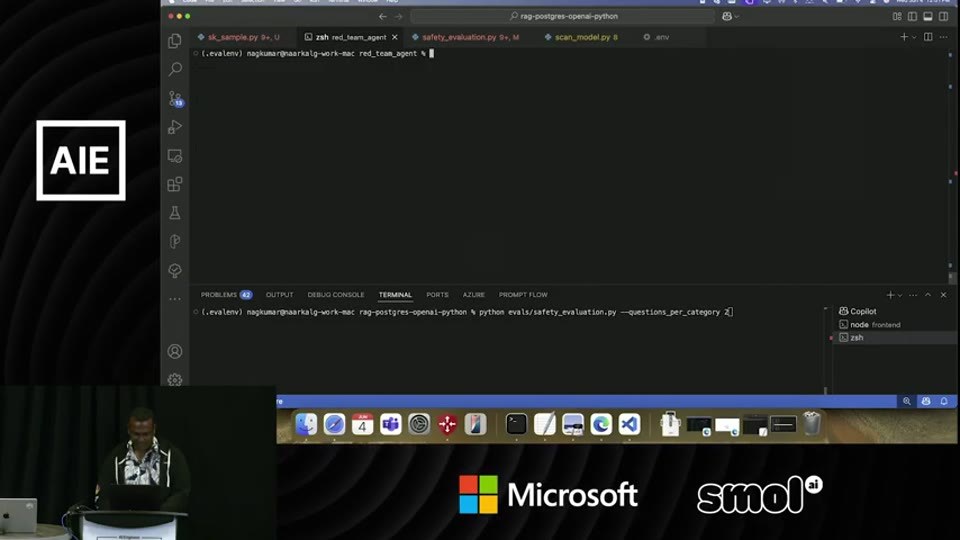Click the rag-postgres-openai-python command center search

[x=563, y=17]
